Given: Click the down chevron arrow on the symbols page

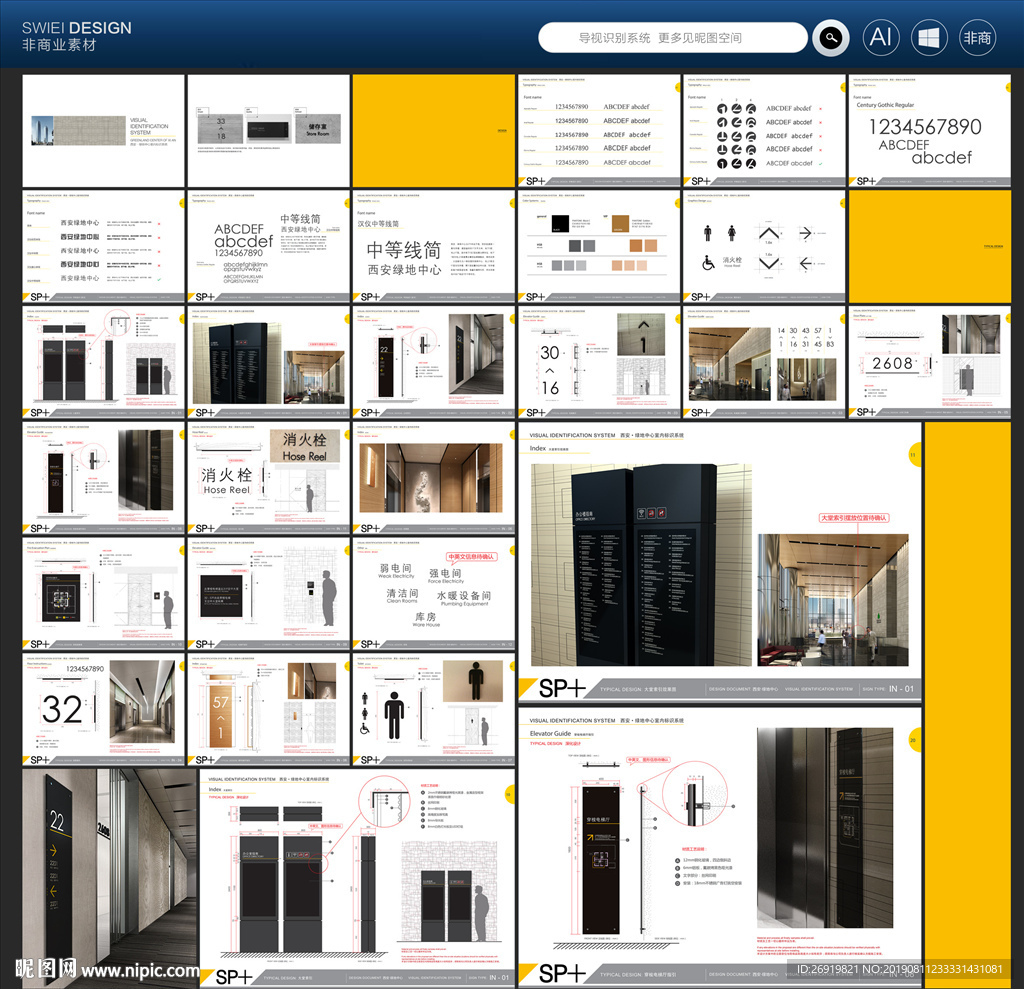Looking at the screenshot, I should coord(769,263).
